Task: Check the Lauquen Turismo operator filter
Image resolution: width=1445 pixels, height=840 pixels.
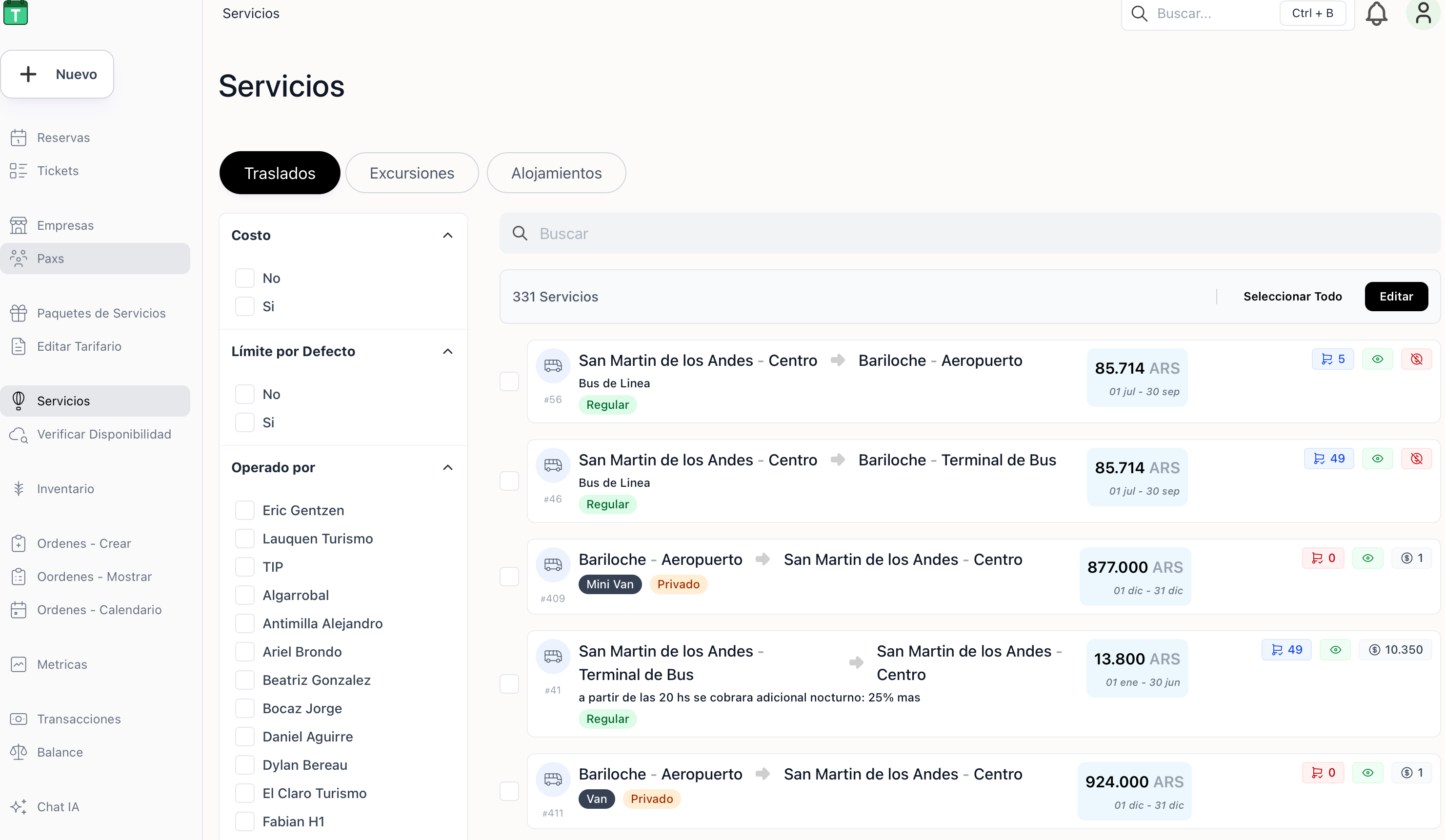Action: [x=245, y=538]
